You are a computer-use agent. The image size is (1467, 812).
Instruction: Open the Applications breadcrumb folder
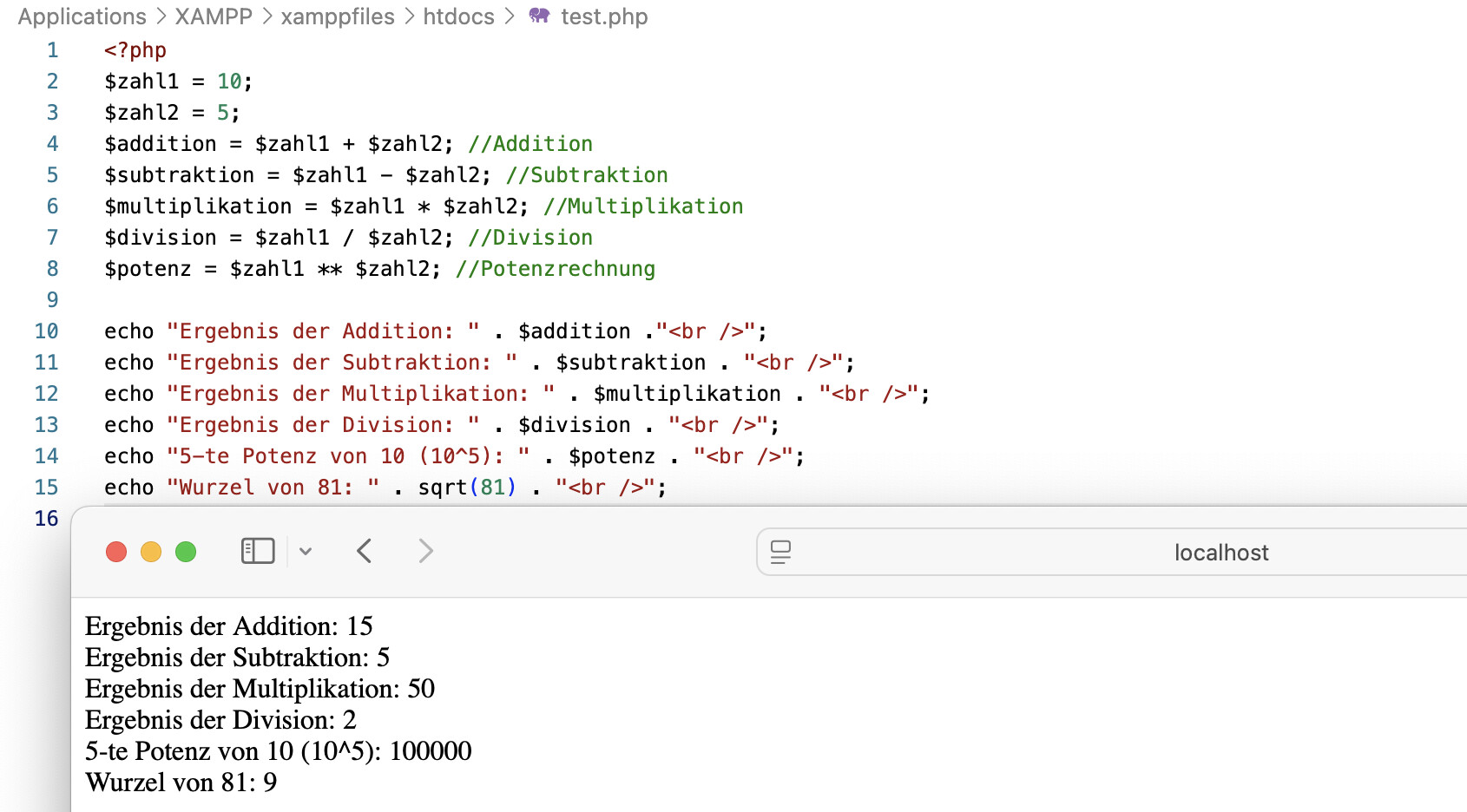[x=82, y=16]
